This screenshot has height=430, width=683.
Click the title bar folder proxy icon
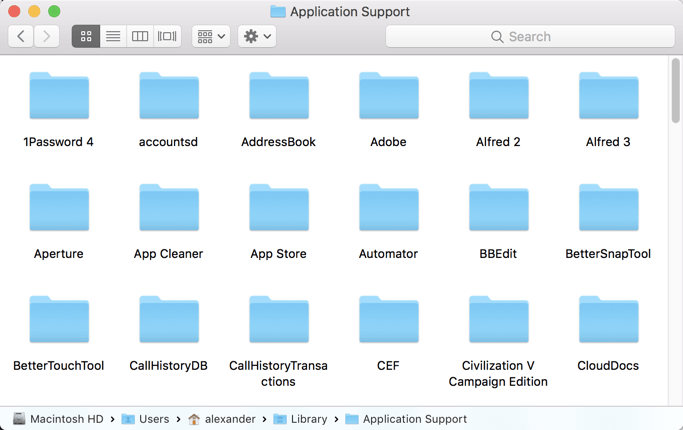(277, 11)
